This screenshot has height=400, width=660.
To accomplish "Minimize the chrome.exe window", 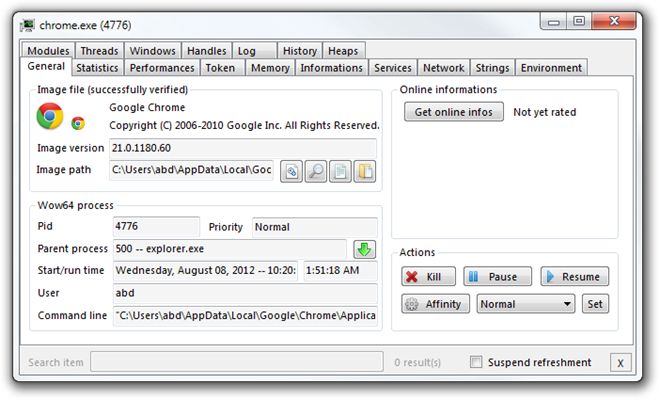I will coord(554,21).
